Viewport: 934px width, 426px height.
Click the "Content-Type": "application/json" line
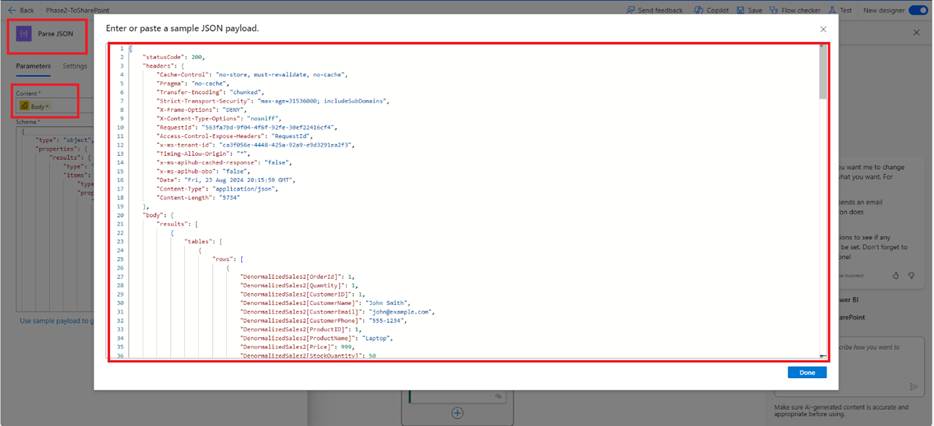219,189
